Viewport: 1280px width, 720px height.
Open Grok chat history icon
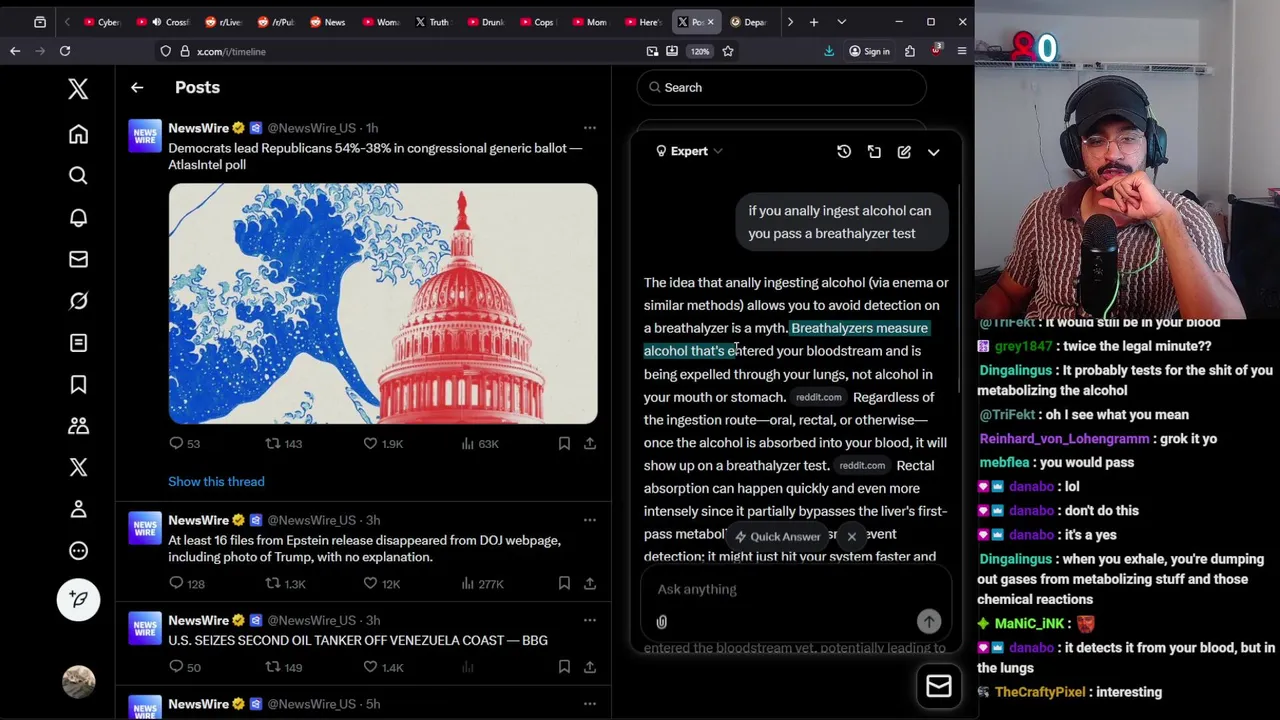click(x=844, y=151)
